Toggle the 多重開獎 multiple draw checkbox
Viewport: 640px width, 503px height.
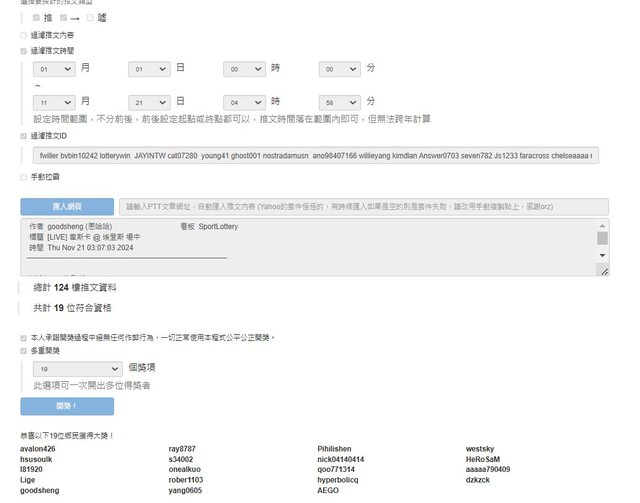click(x=24, y=351)
